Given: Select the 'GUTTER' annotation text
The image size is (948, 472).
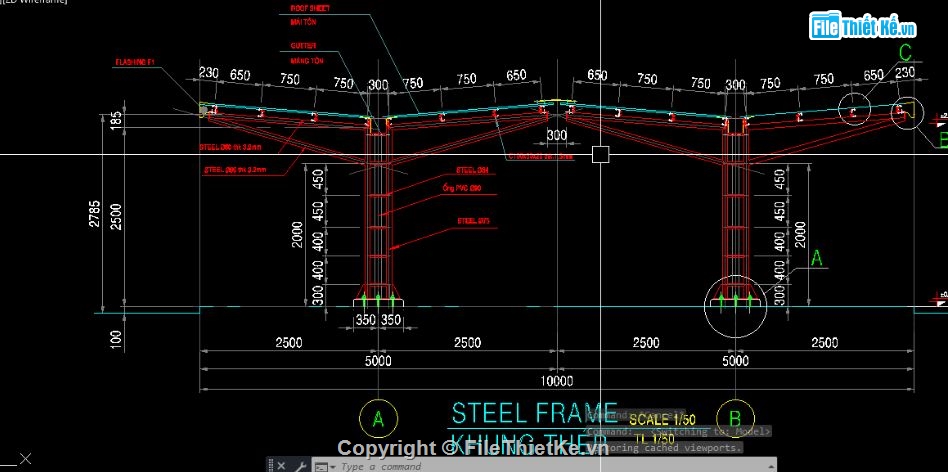Looking at the screenshot, I should [x=302, y=45].
